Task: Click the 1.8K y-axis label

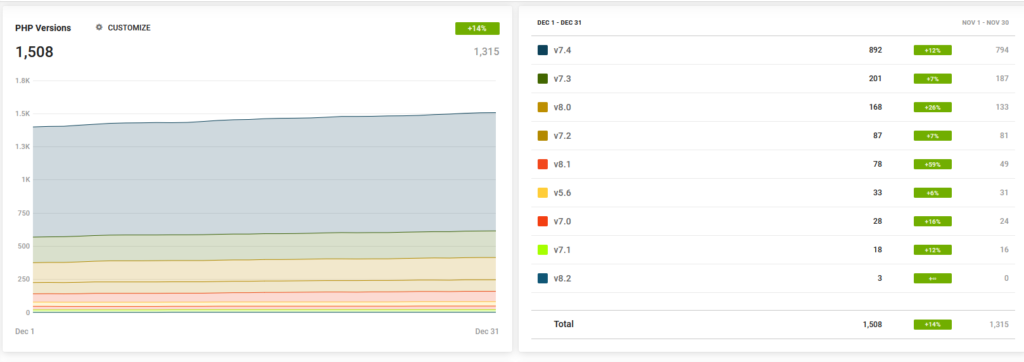Action: tap(22, 80)
